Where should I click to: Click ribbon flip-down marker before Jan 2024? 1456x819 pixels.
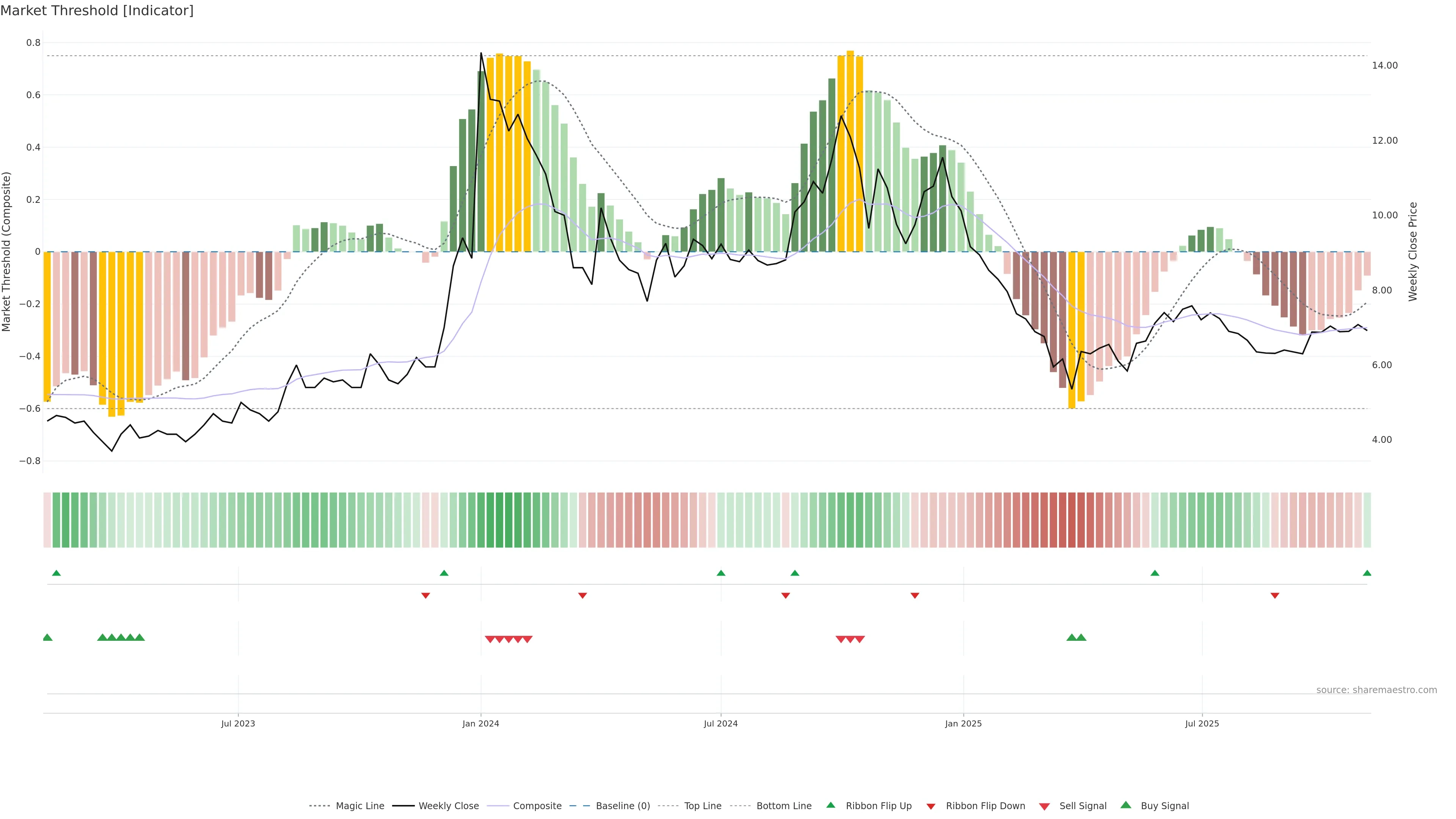click(x=425, y=596)
